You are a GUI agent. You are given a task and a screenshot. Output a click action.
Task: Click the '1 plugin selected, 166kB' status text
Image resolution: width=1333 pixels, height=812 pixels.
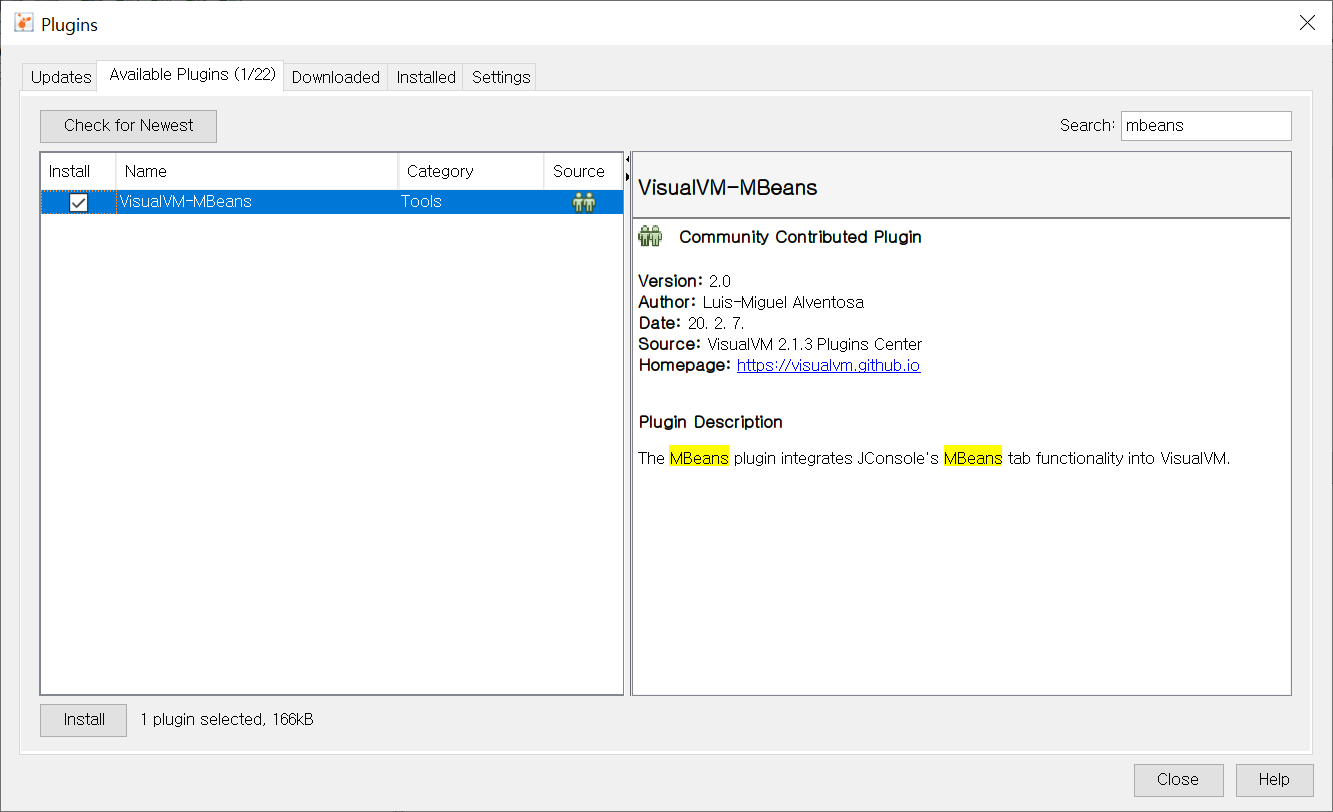pos(227,719)
